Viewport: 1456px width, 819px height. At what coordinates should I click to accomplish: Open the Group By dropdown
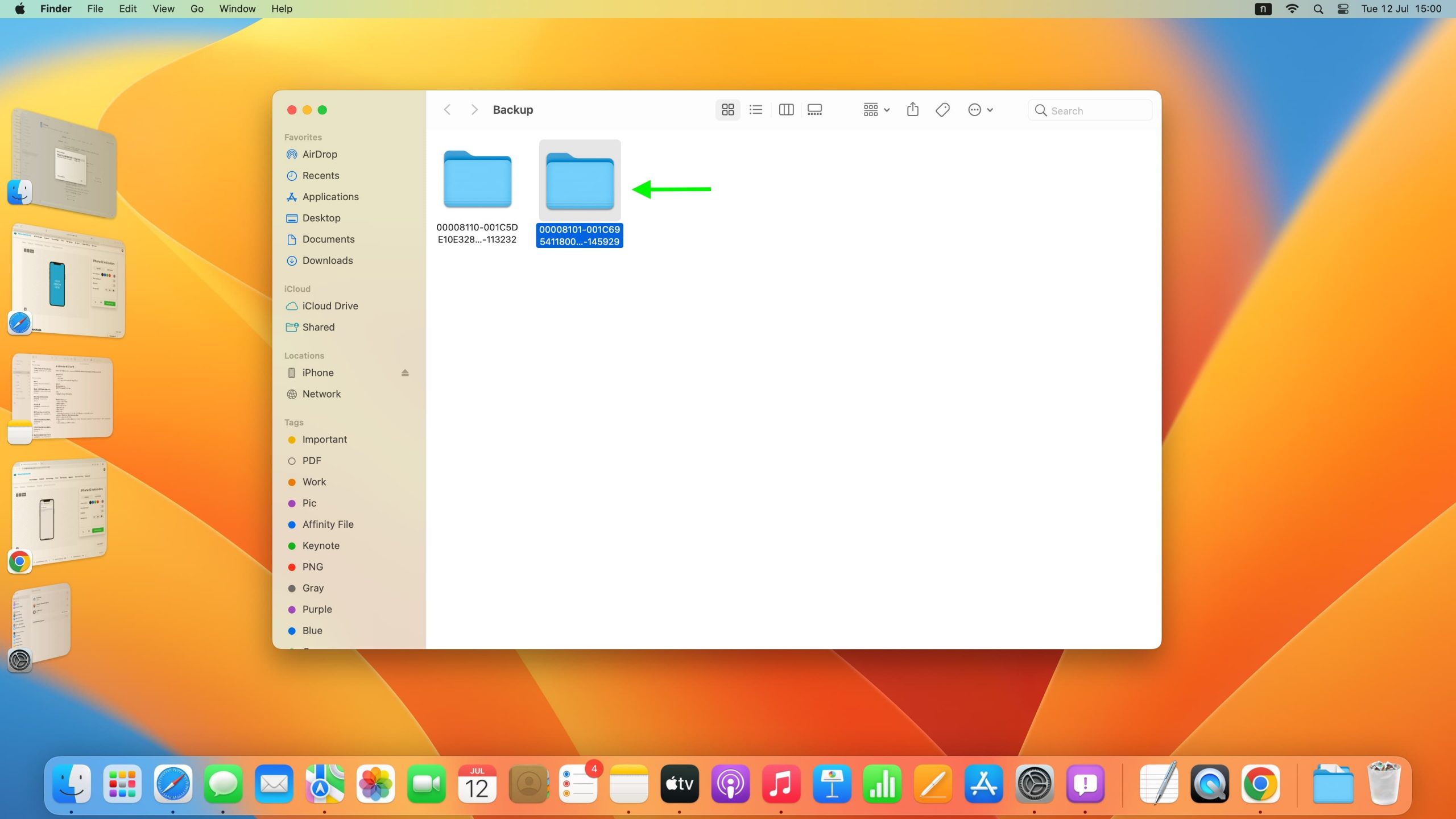pos(876,110)
